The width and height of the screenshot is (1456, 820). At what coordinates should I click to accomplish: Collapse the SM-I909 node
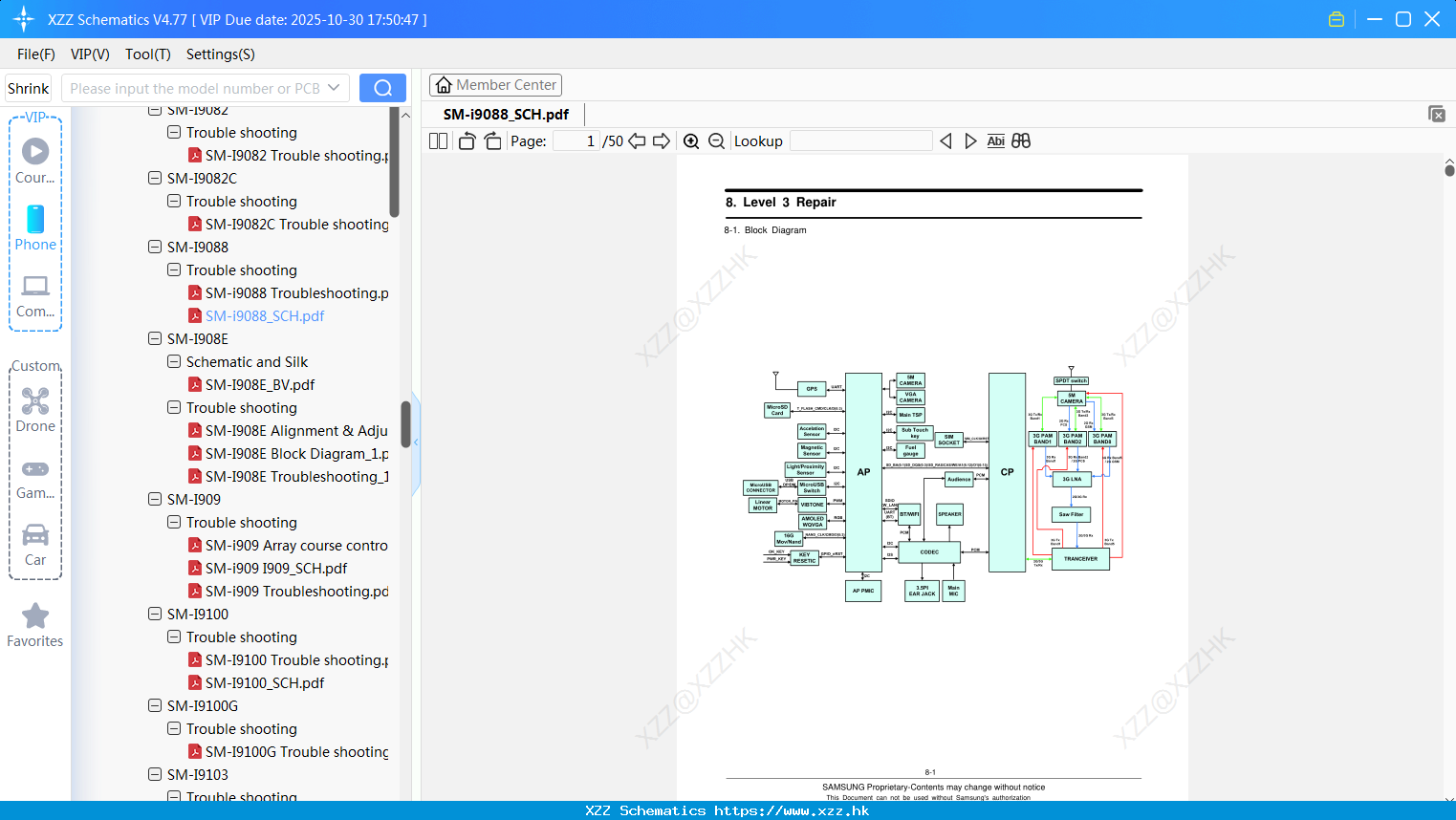[x=155, y=499]
